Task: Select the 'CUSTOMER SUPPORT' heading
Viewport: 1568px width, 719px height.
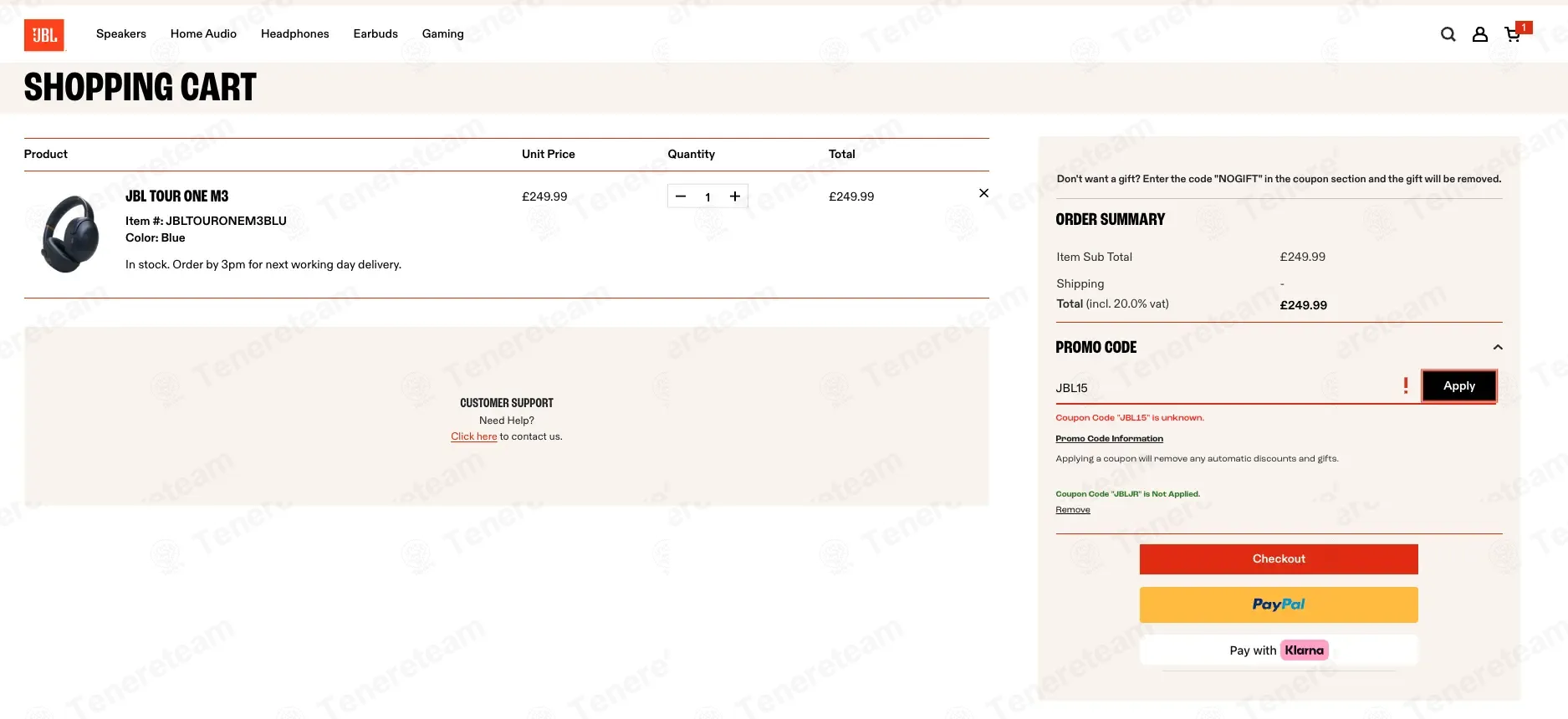Action: coord(507,403)
